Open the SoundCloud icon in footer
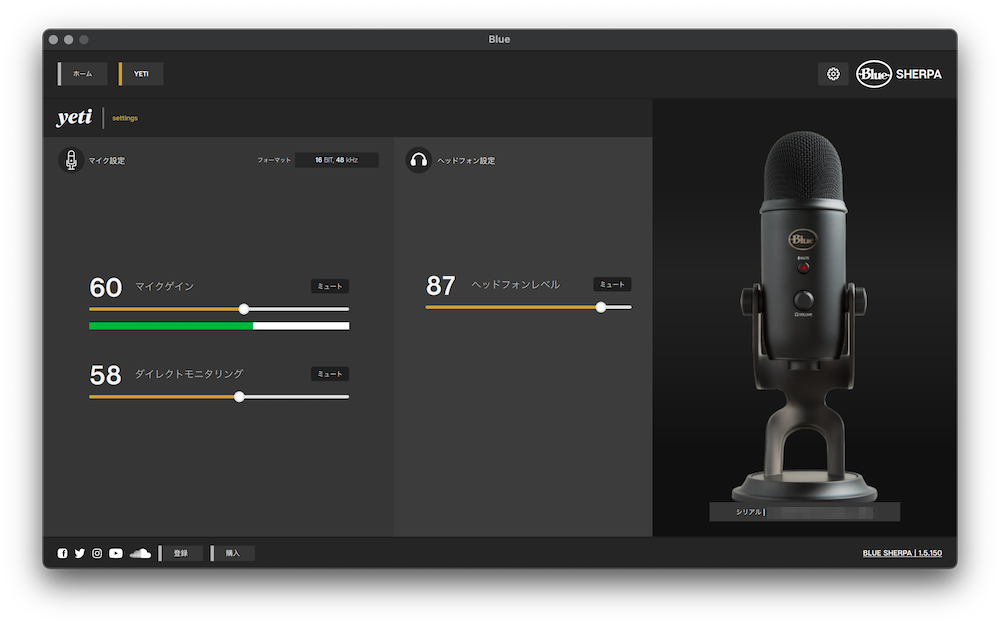This screenshot has width=1000, height=625. (140, 553)
